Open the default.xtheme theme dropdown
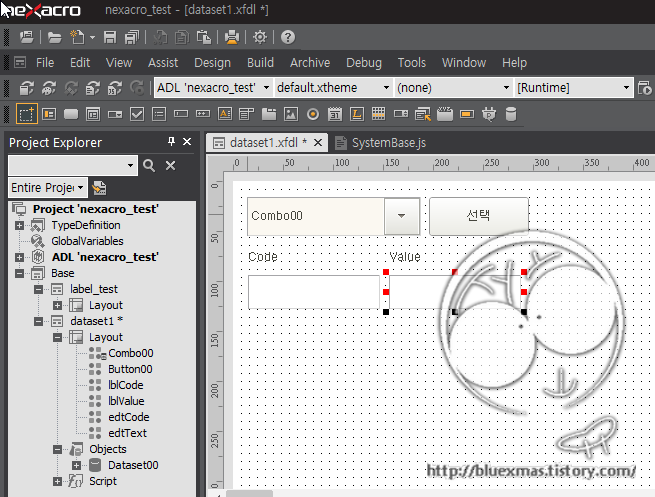Image resolution: width=655 pixels, height=497 pixels. [333, 88]
